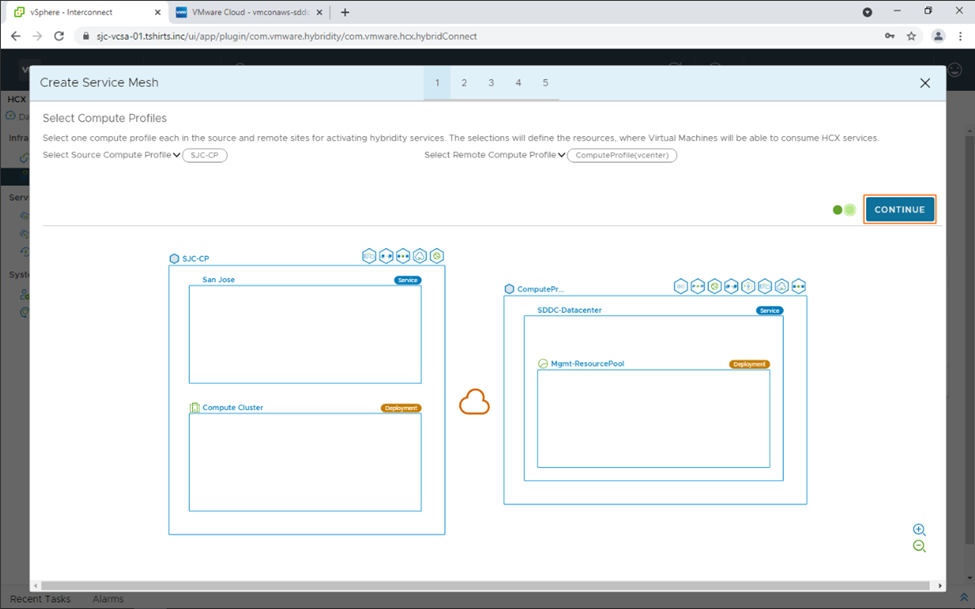
Task: Click the CONTINUE button
Action: click(x=899, y=209)
